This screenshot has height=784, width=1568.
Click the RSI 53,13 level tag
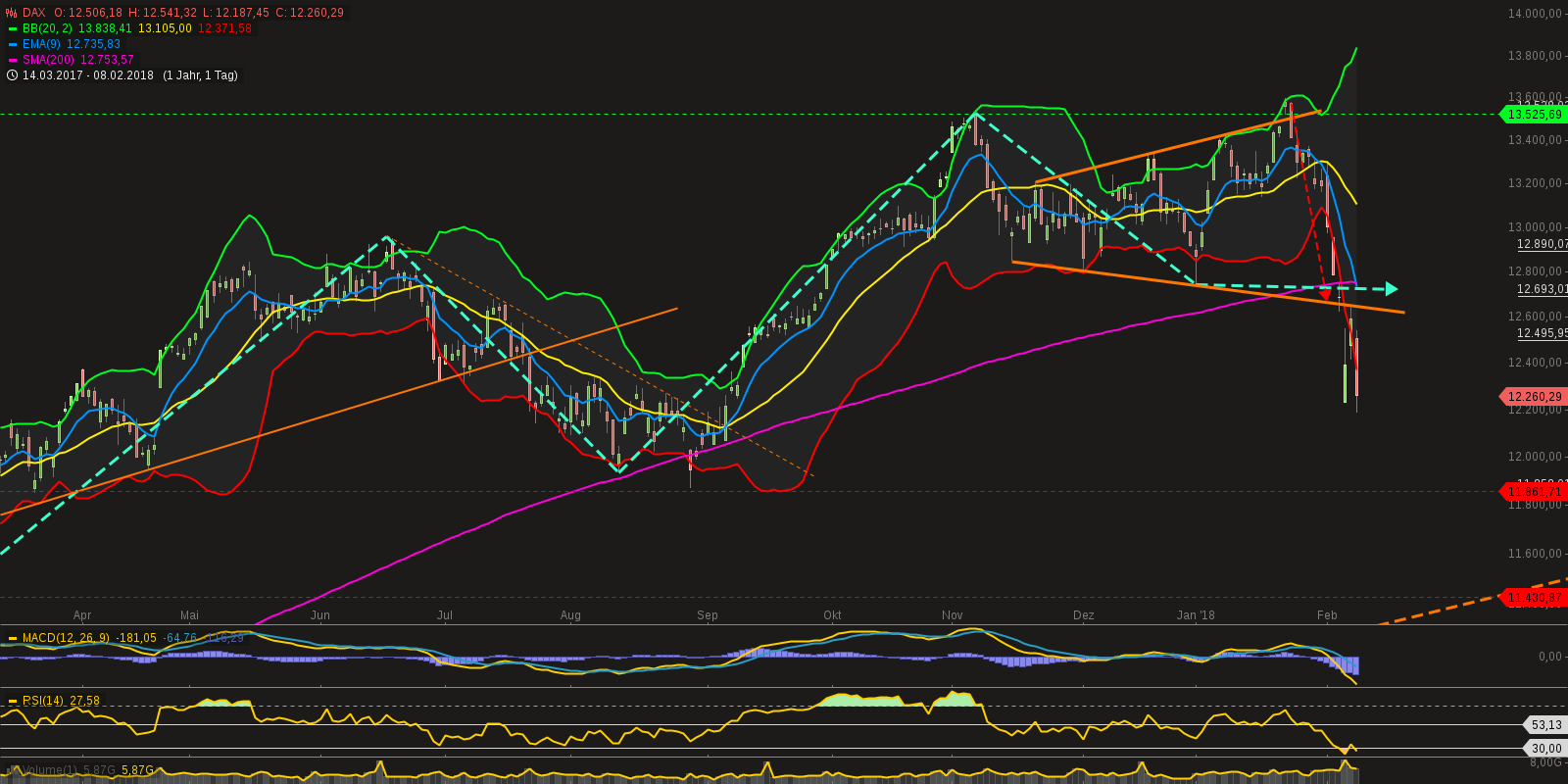pos(1545,725)
